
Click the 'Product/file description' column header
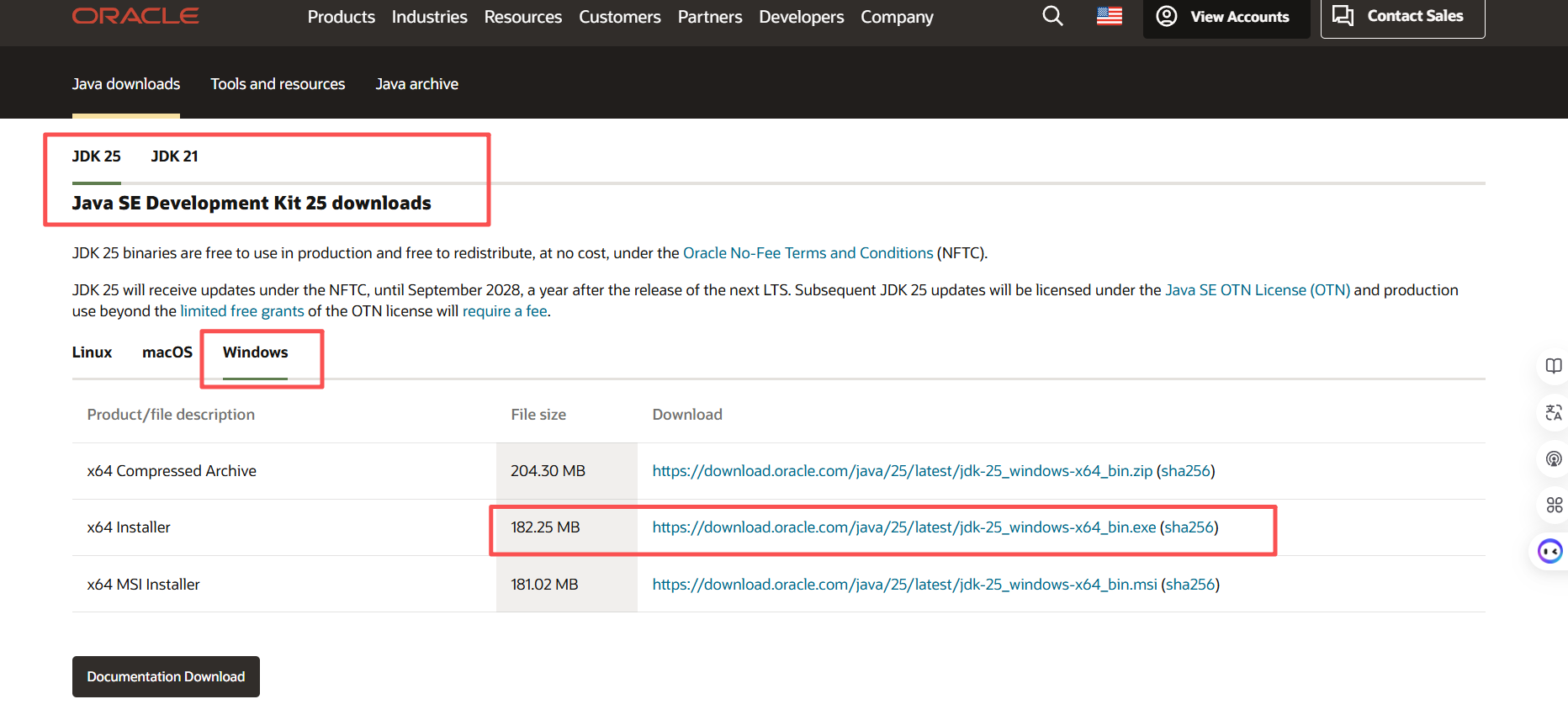tap(171, 415)
